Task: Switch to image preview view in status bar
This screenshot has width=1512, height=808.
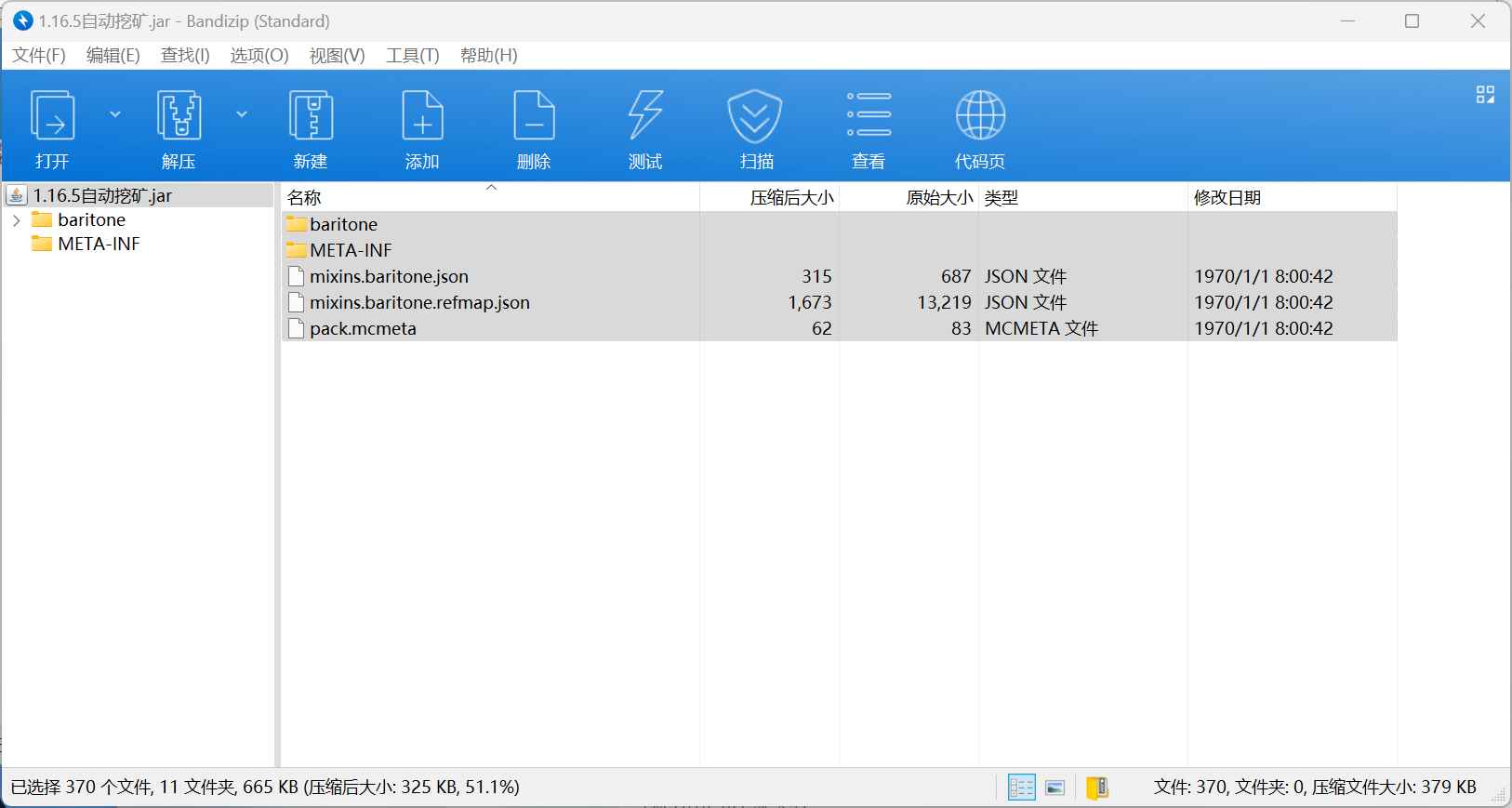Action: (1055, 788)
